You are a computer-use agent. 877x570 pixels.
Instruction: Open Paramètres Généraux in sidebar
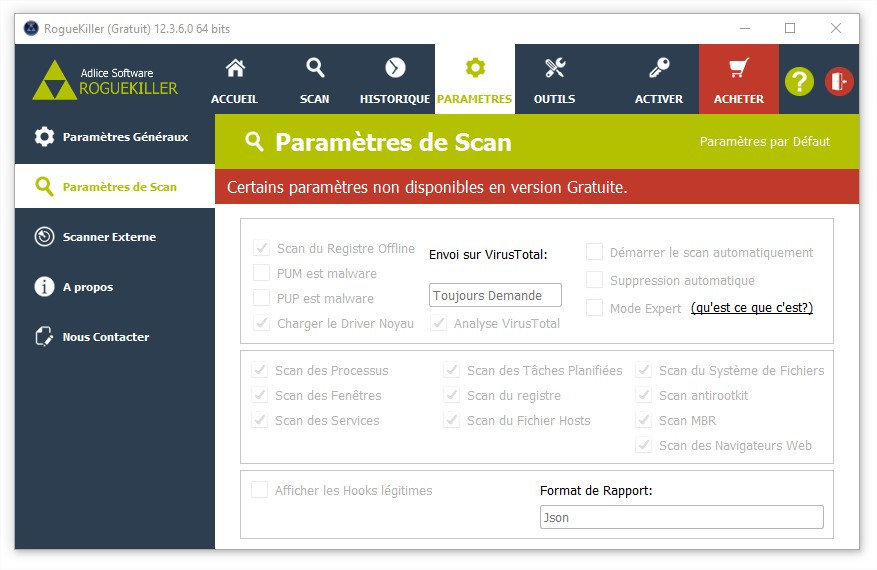115,136
